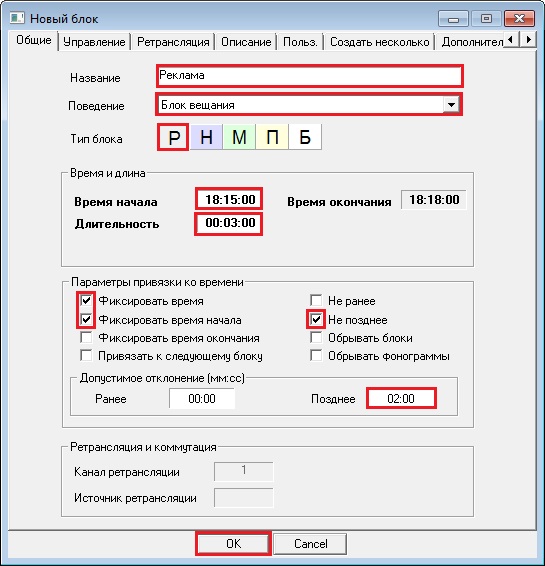The width and height of the screenshot is (545, 566).
Task: Open the Ретрансляция tab
Action: click(173, 42)
